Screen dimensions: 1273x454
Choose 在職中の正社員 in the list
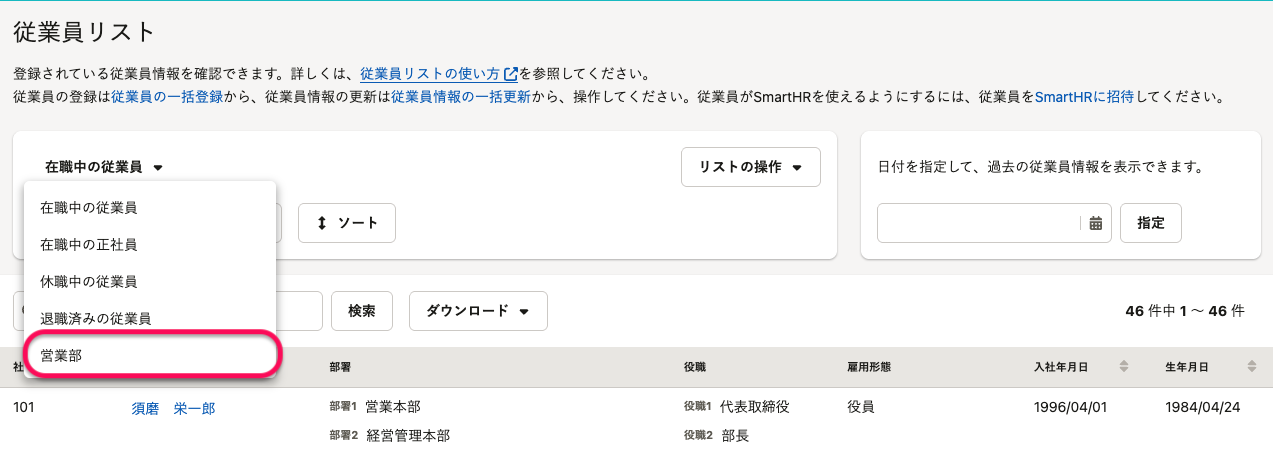coord(149,245)
